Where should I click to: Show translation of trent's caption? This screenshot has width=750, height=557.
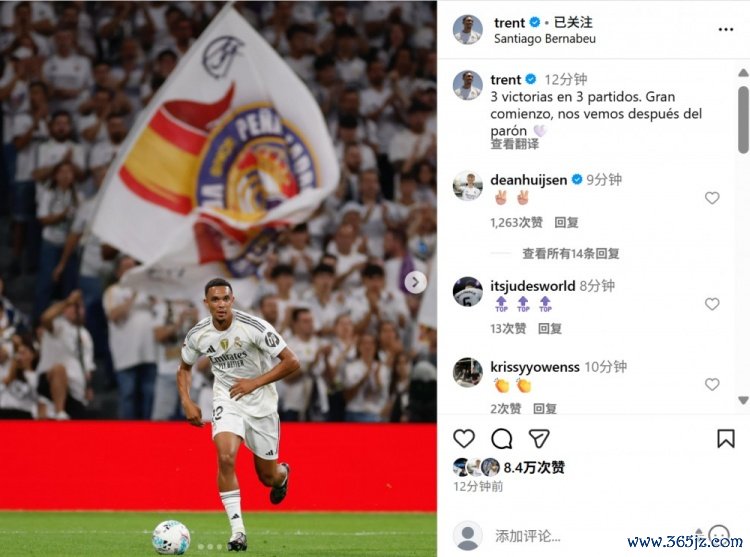tap(515, 144)
